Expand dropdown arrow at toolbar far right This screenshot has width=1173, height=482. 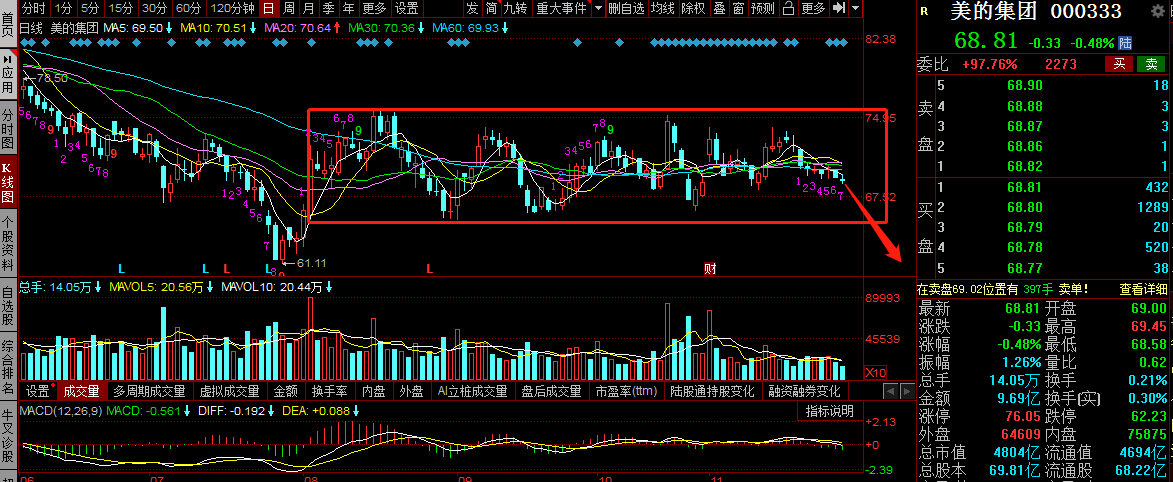(856, 8)
